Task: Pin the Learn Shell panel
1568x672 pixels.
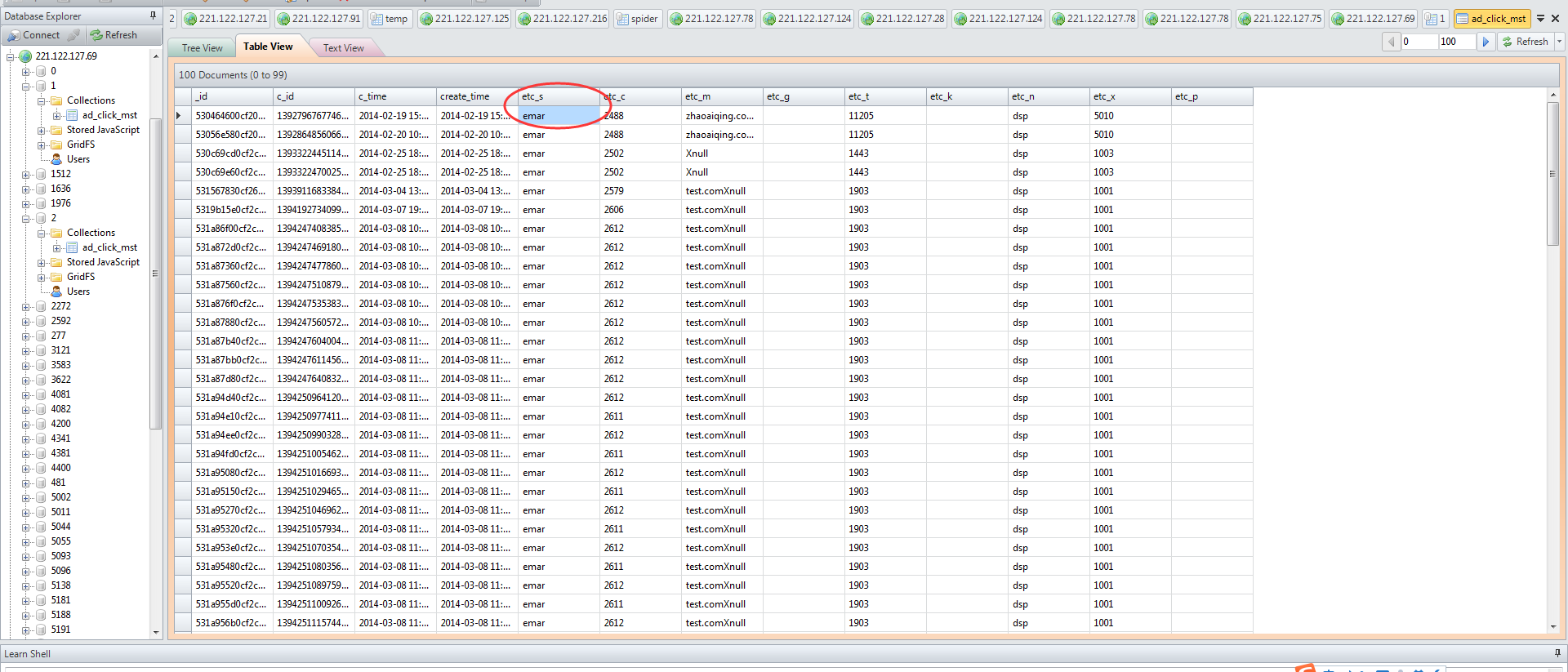Action: pyautogui.click(x=1557, y=653)
